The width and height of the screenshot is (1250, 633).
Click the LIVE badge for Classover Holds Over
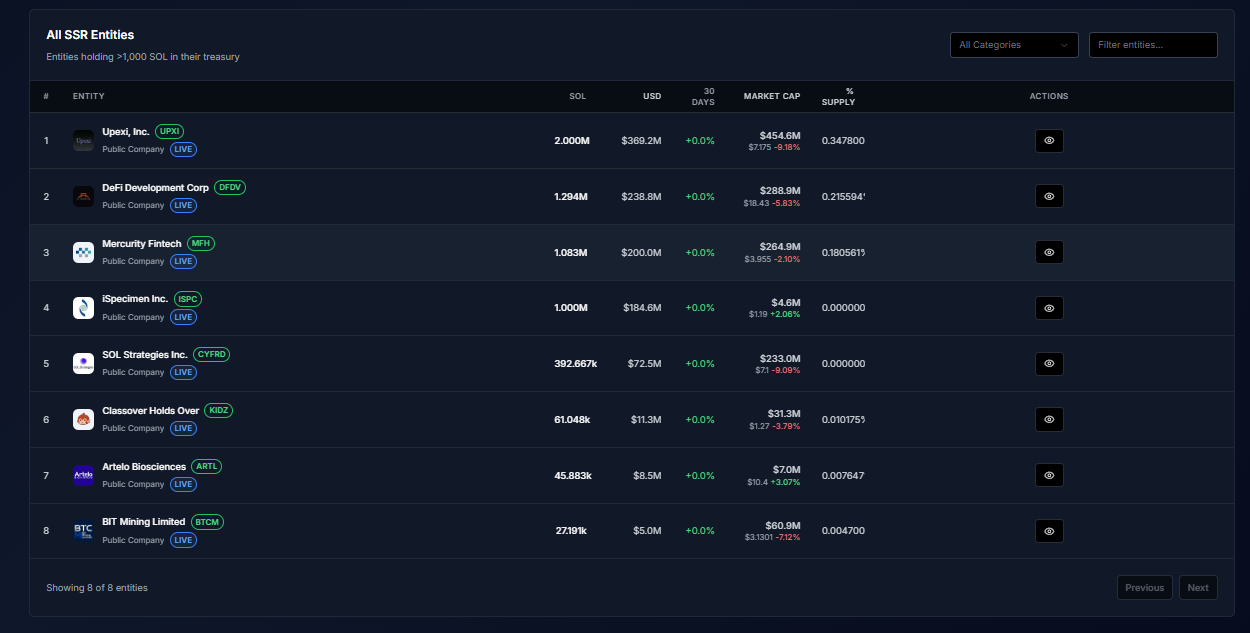(183, 429)
